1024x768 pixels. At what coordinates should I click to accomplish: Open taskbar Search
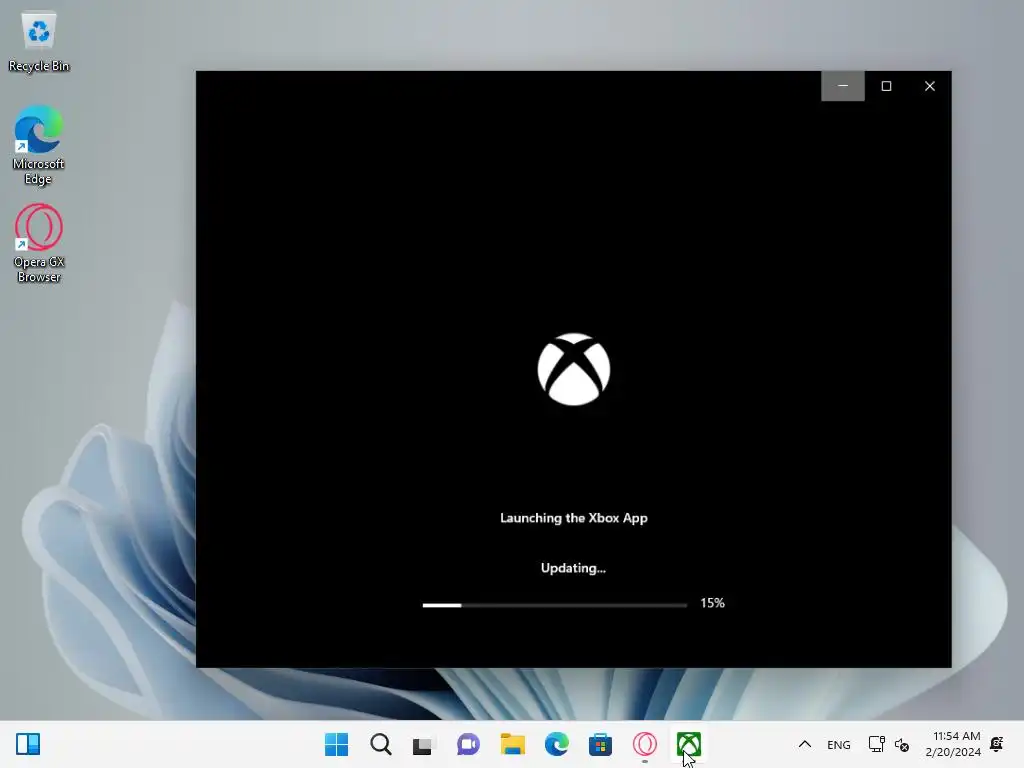click(x=381, y=744)
